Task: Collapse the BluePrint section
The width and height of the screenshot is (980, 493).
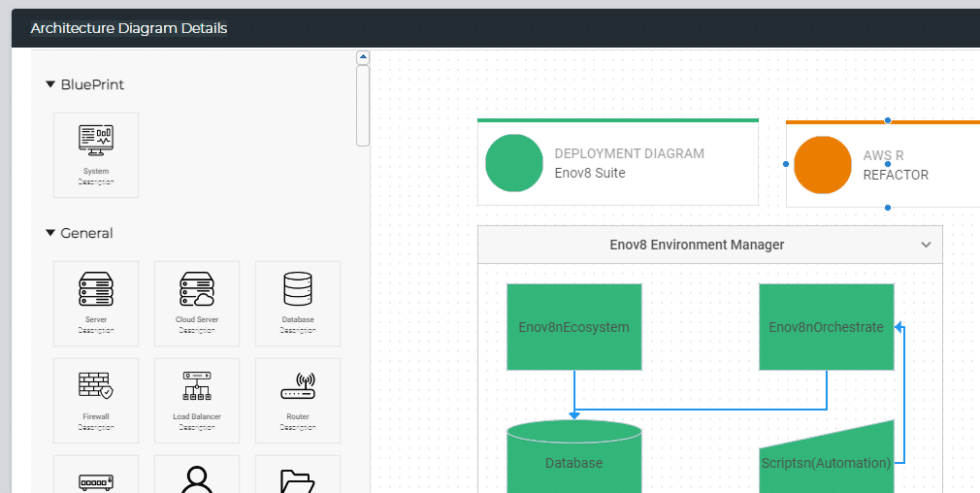Action: click(x=51, y=85)
